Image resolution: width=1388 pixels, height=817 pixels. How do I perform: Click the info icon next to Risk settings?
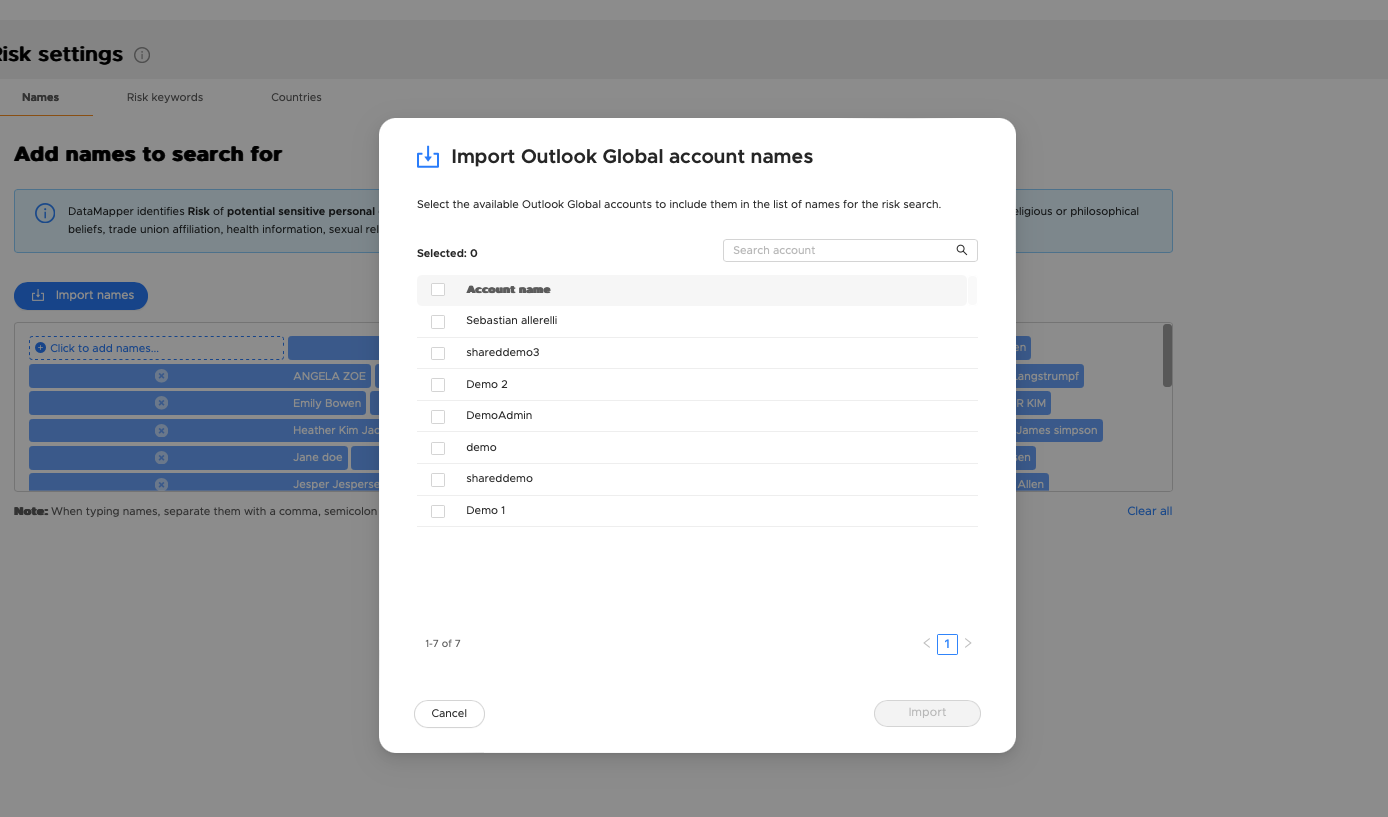(x=142, y=55)
